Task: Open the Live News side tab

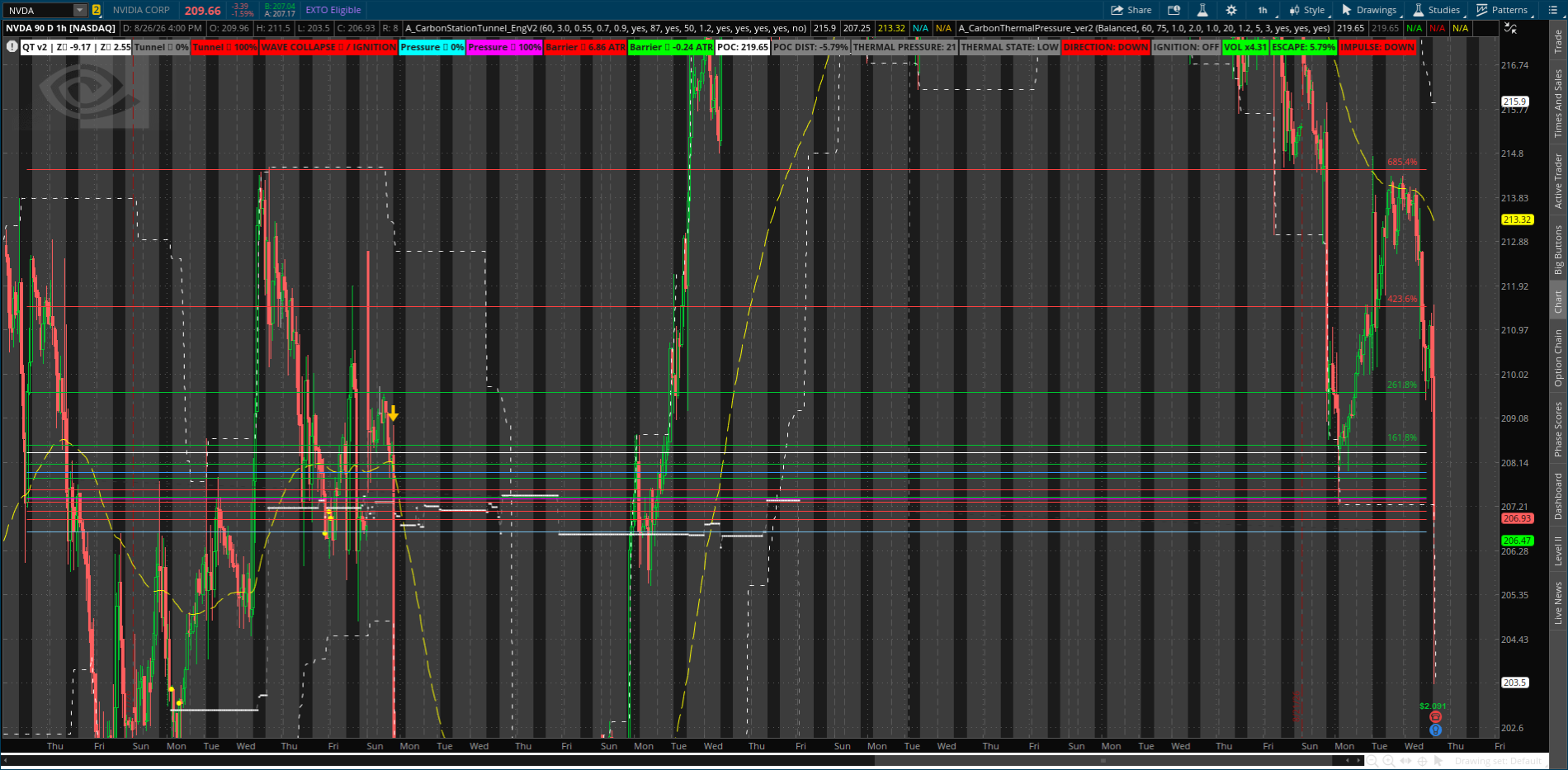Action: click(x=1558, y=603)
